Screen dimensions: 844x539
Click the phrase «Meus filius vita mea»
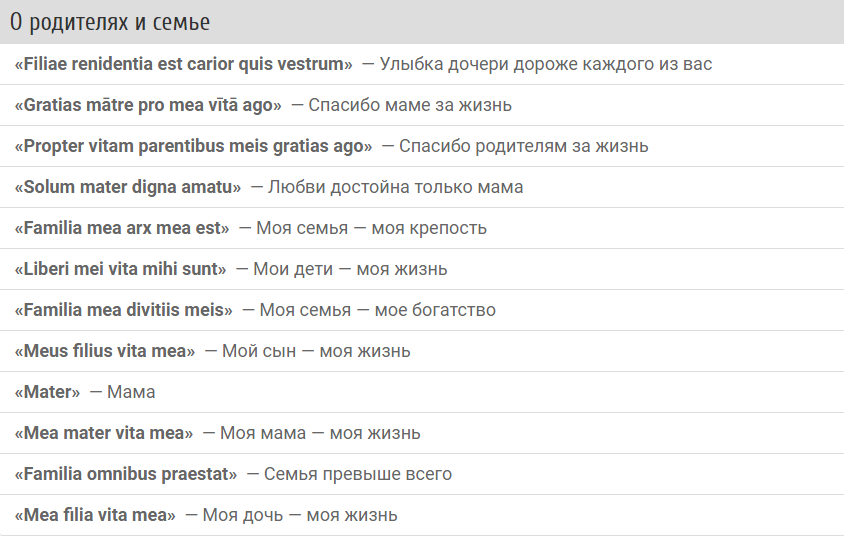click(105, 351)
